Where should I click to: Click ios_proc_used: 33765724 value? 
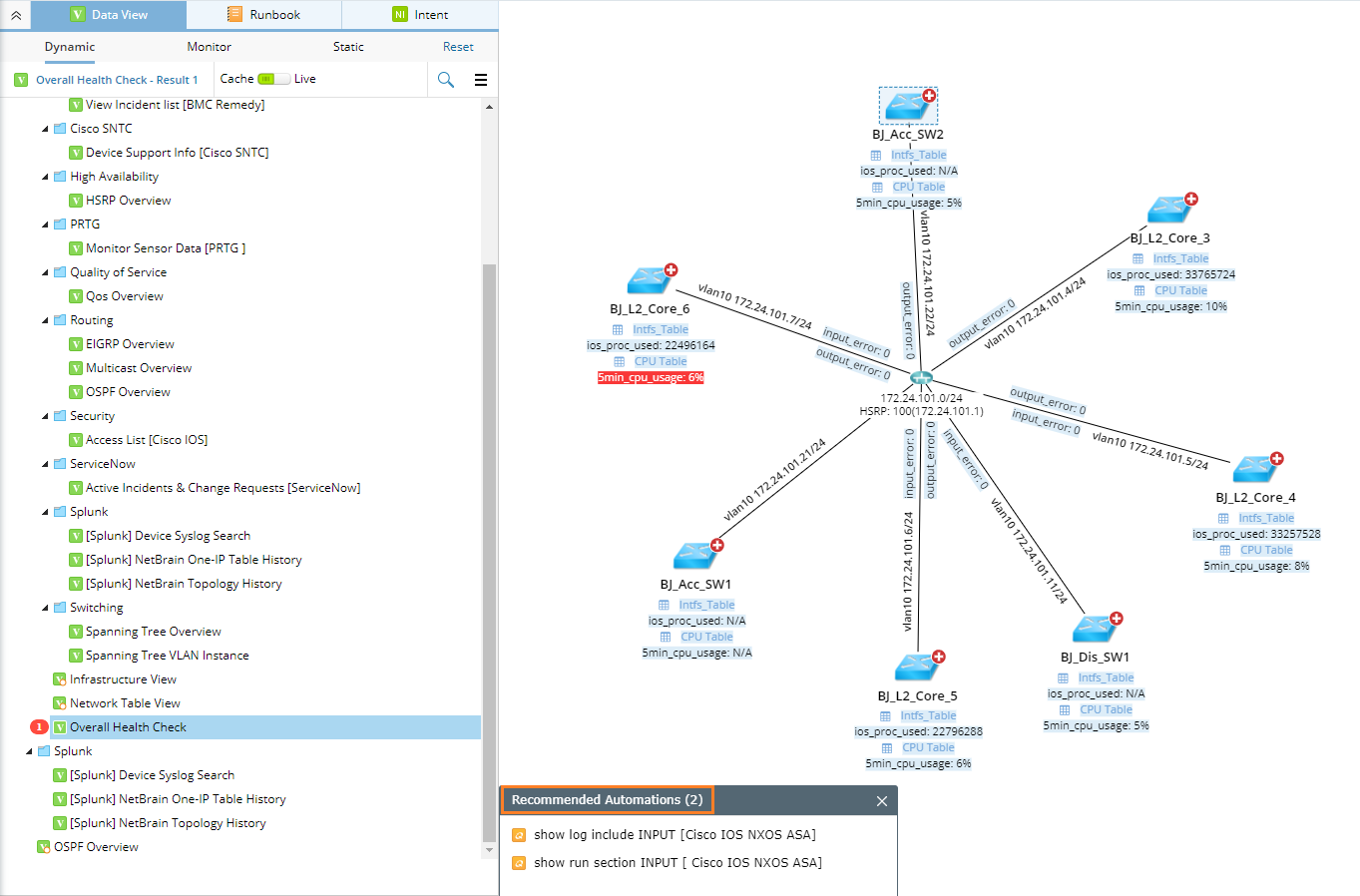tap(1171, 275)
